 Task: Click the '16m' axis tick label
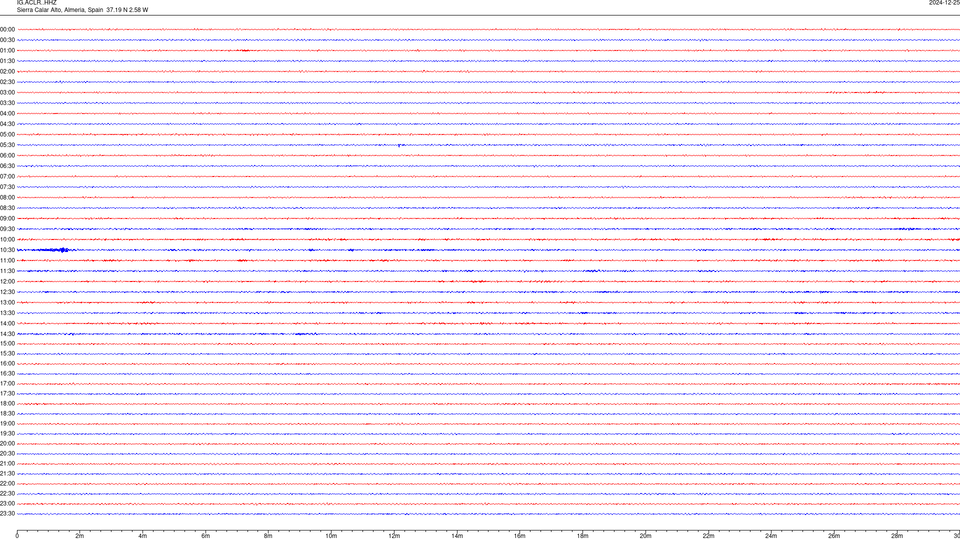pos(520,536)
